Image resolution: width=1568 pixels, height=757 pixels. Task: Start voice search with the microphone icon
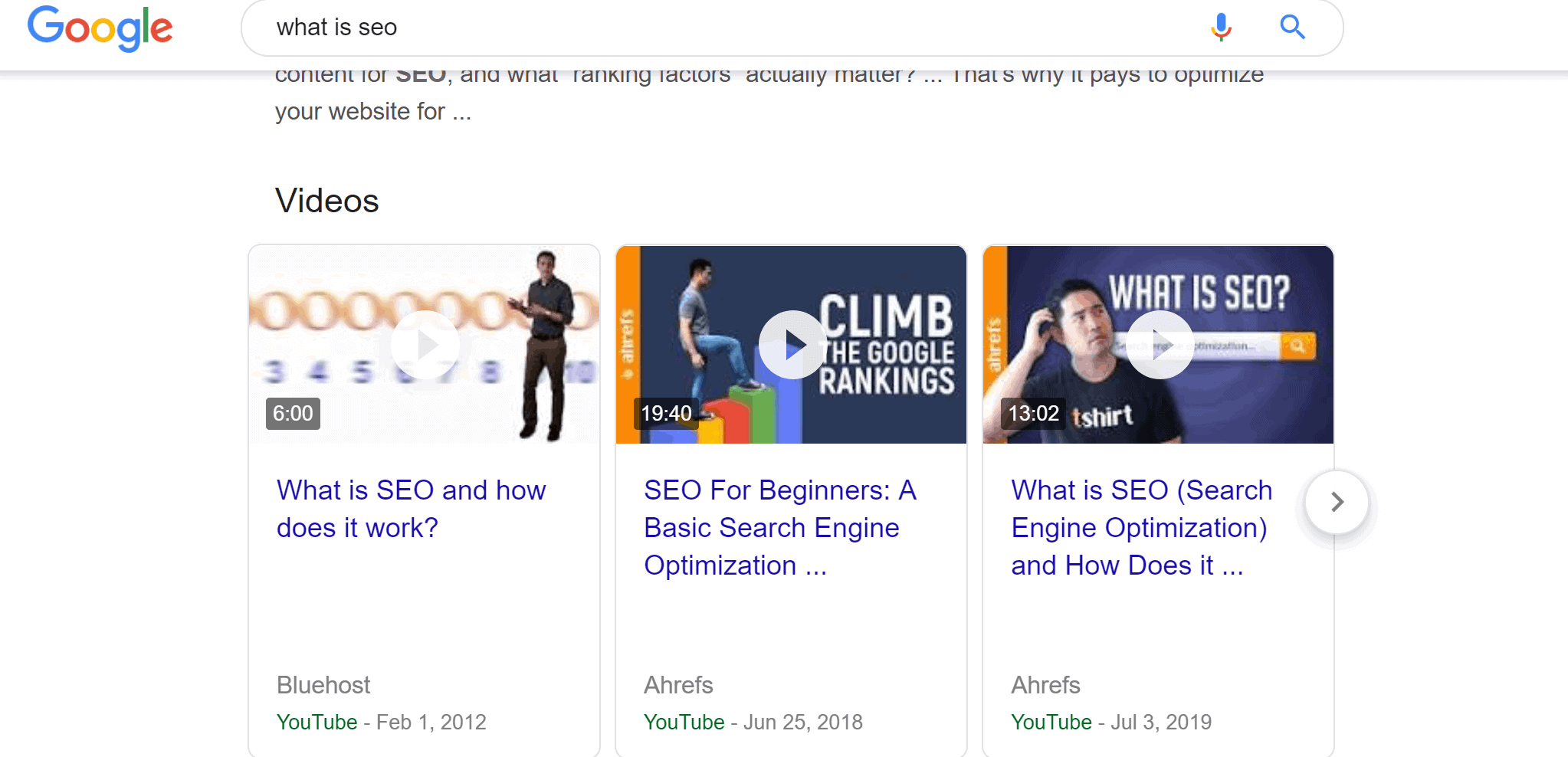1220,27
